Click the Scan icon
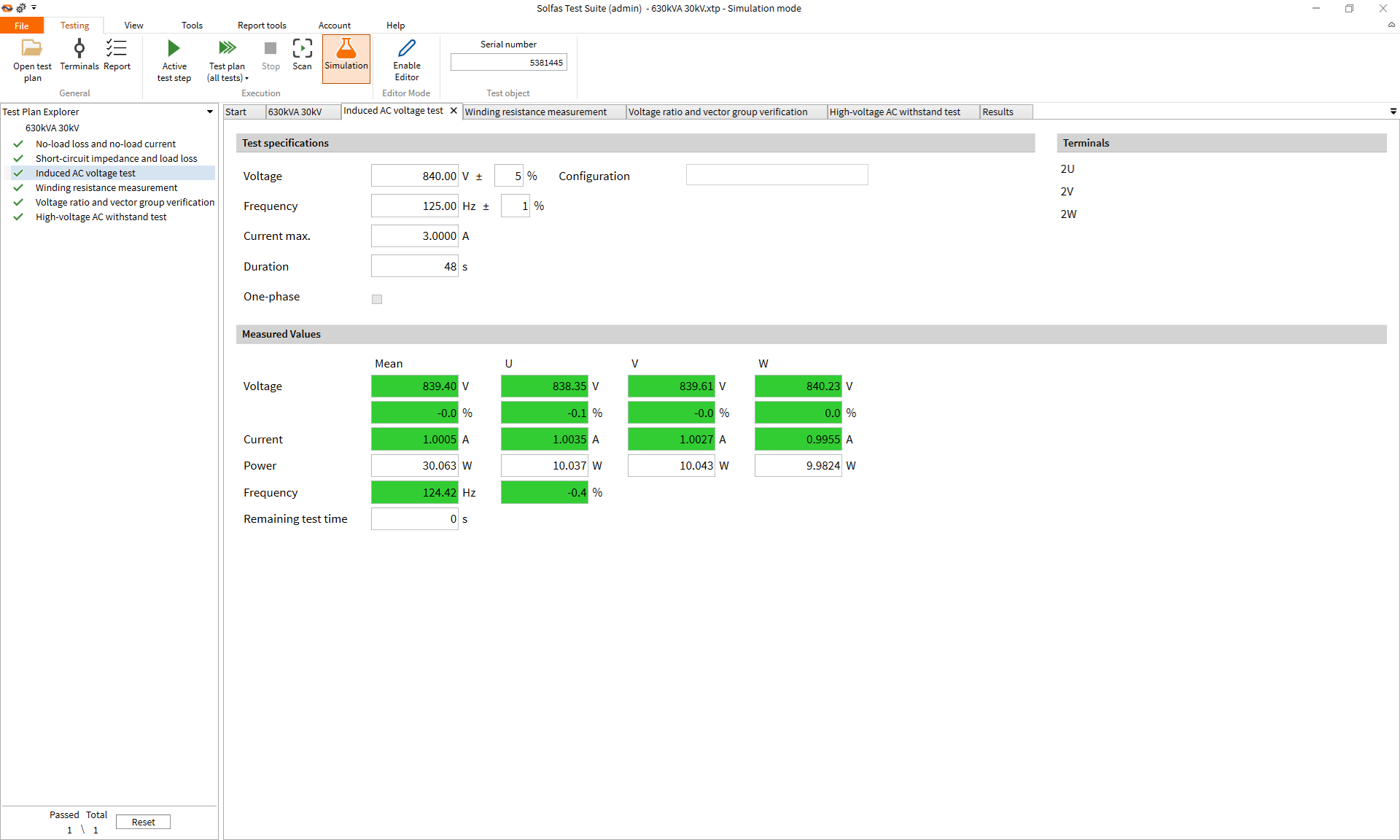Screen dimensions: 1400x840 click(x=302, y=49)
